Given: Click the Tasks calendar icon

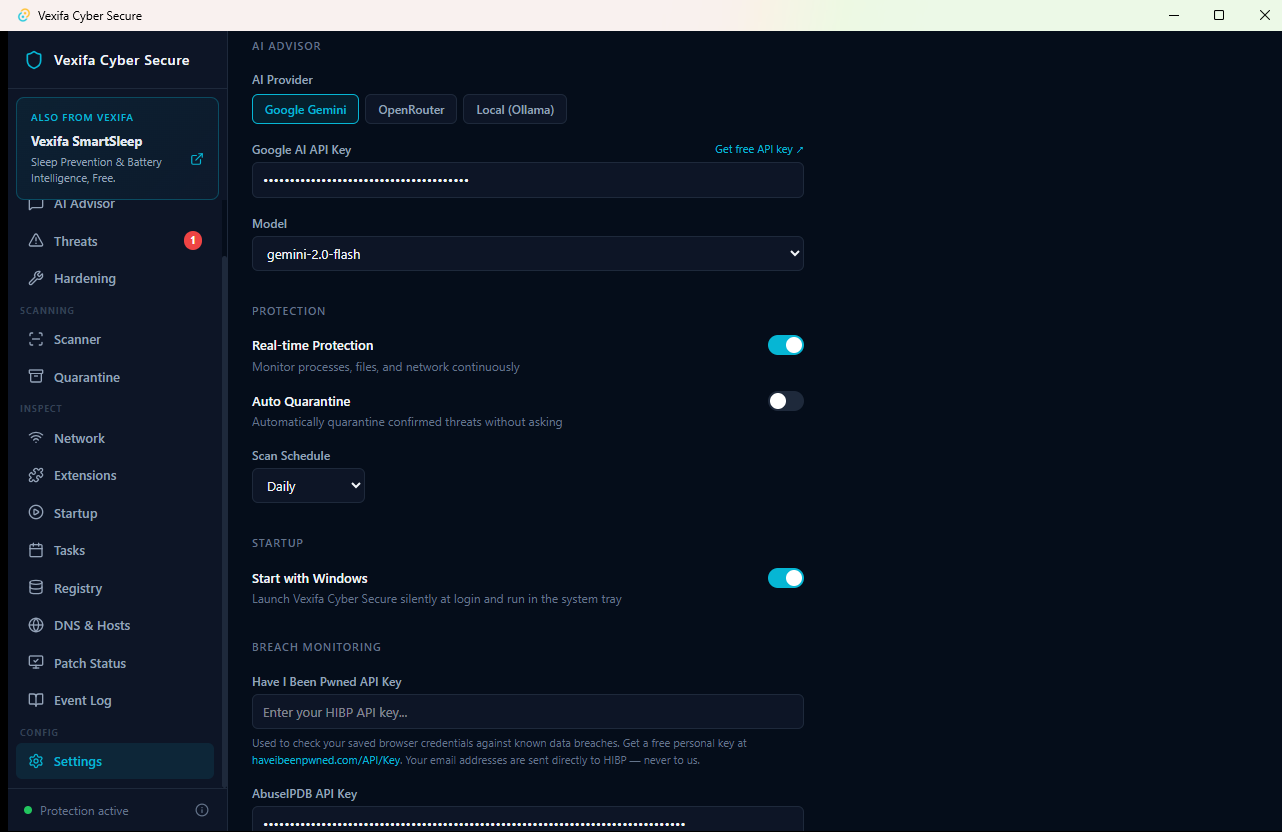Looking at the screenshot, I should [36, 550].
